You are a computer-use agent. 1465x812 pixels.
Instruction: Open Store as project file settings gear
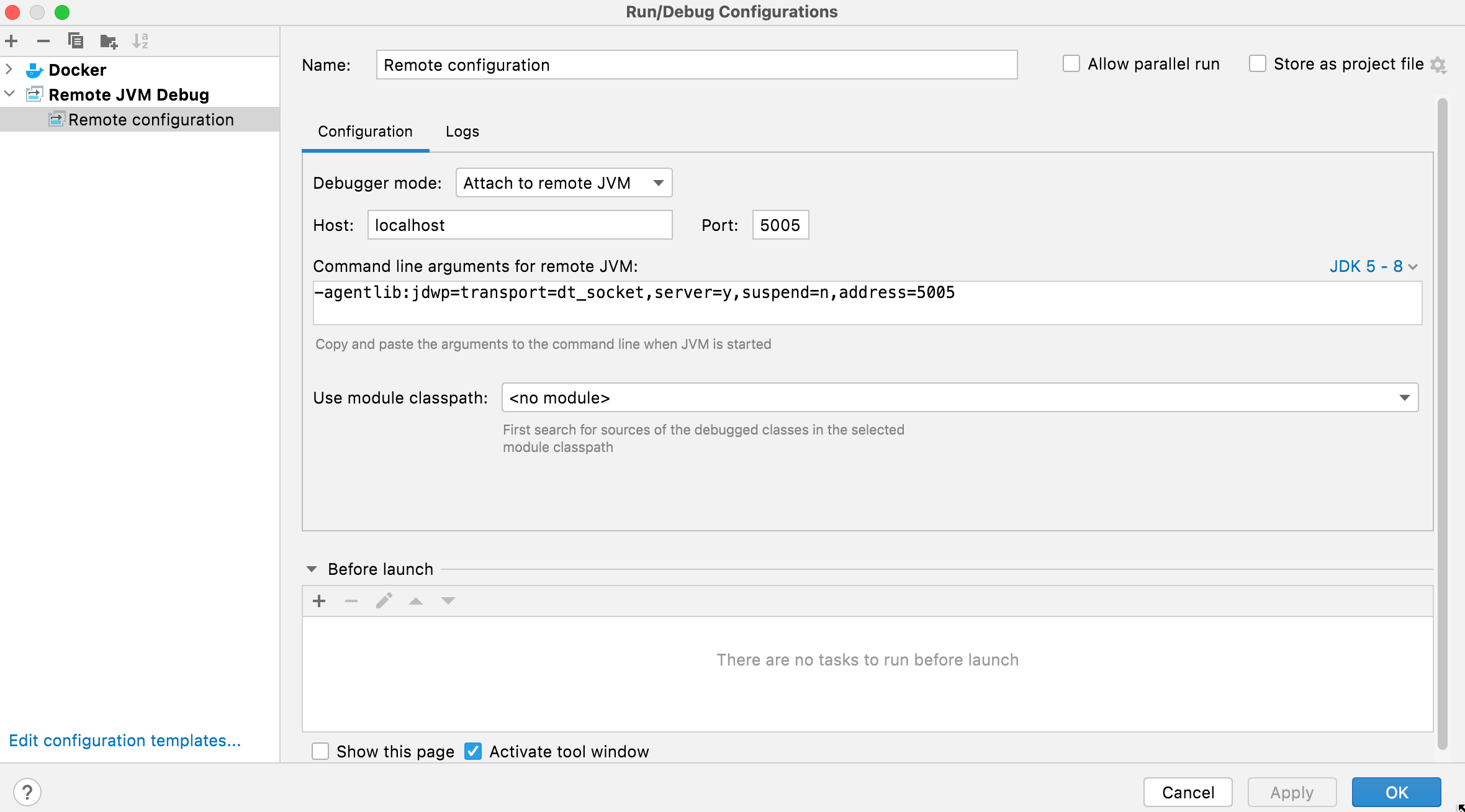pyautogui.click(x=1438, y=65)
